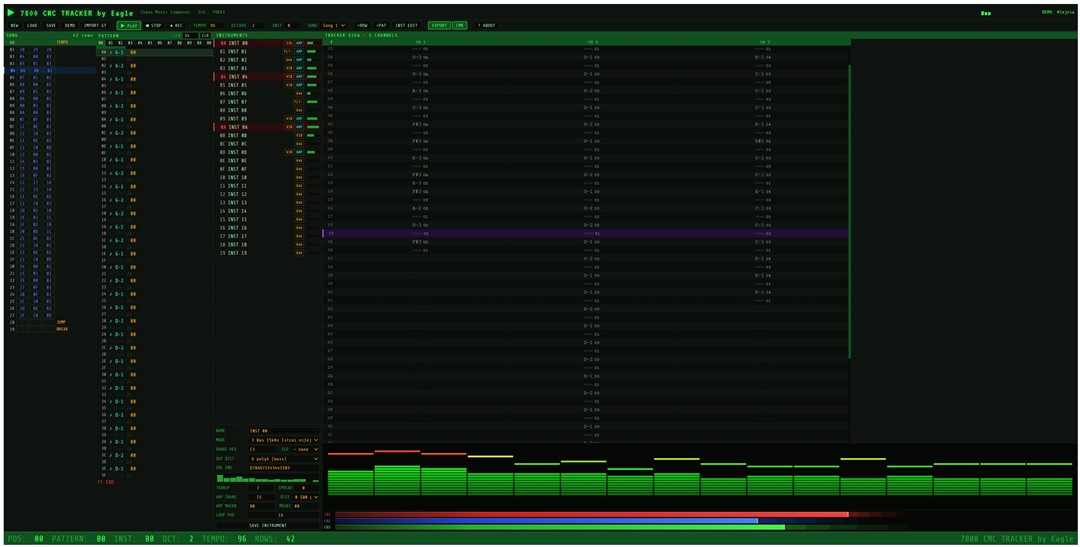
Task: Click the ARP badge on INST 01
Action: click(x=299, y=51)
